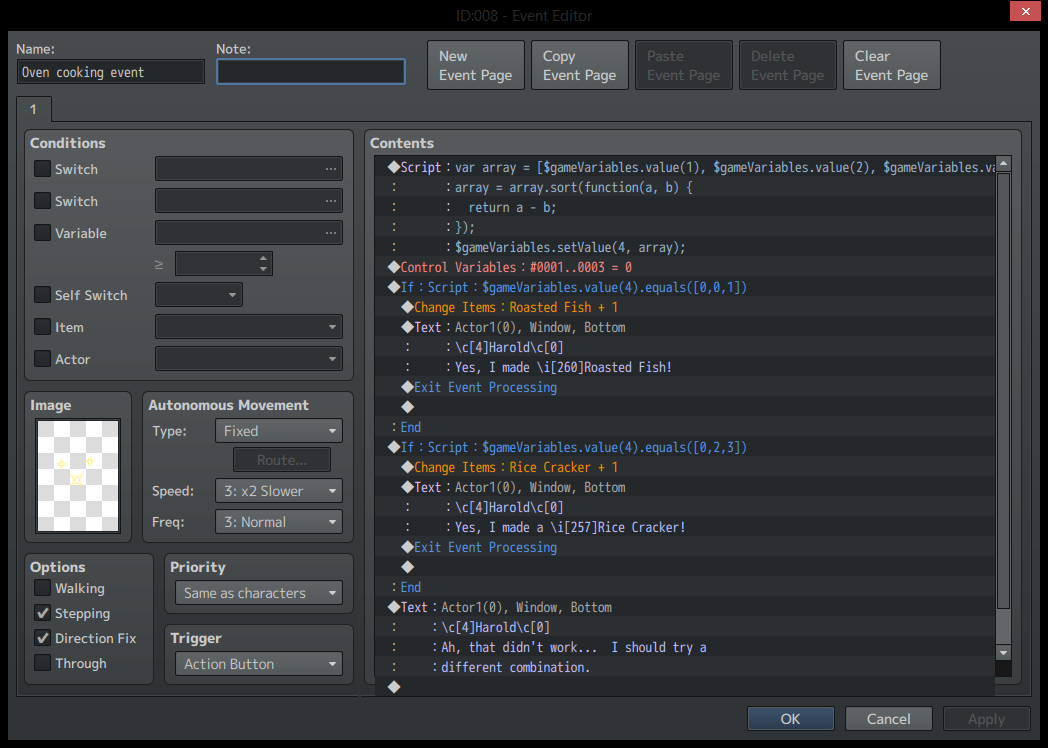Viewport: 1048px width, 748px height.
Task: Uncheck Stepping animation option
Action: click(x=42, y=613)
